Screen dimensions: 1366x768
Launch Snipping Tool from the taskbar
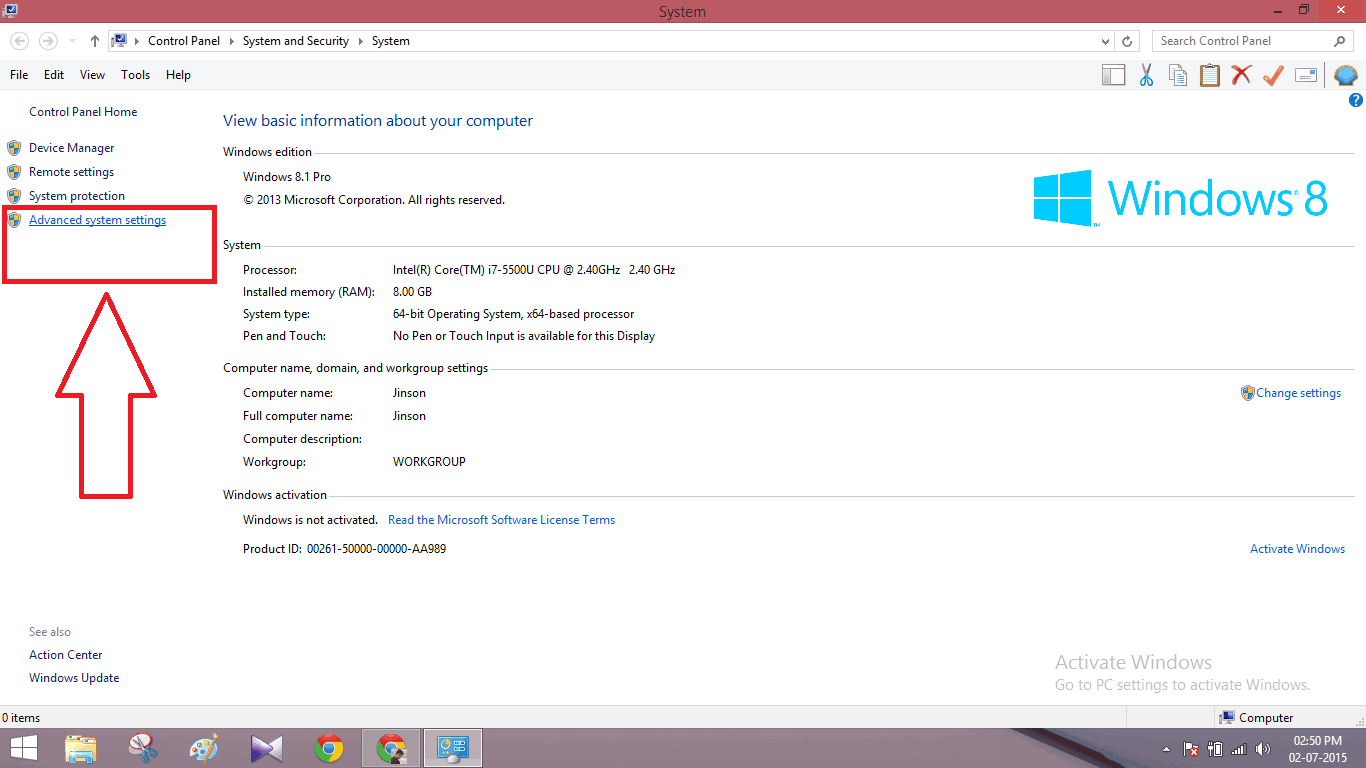pos(143,748)
